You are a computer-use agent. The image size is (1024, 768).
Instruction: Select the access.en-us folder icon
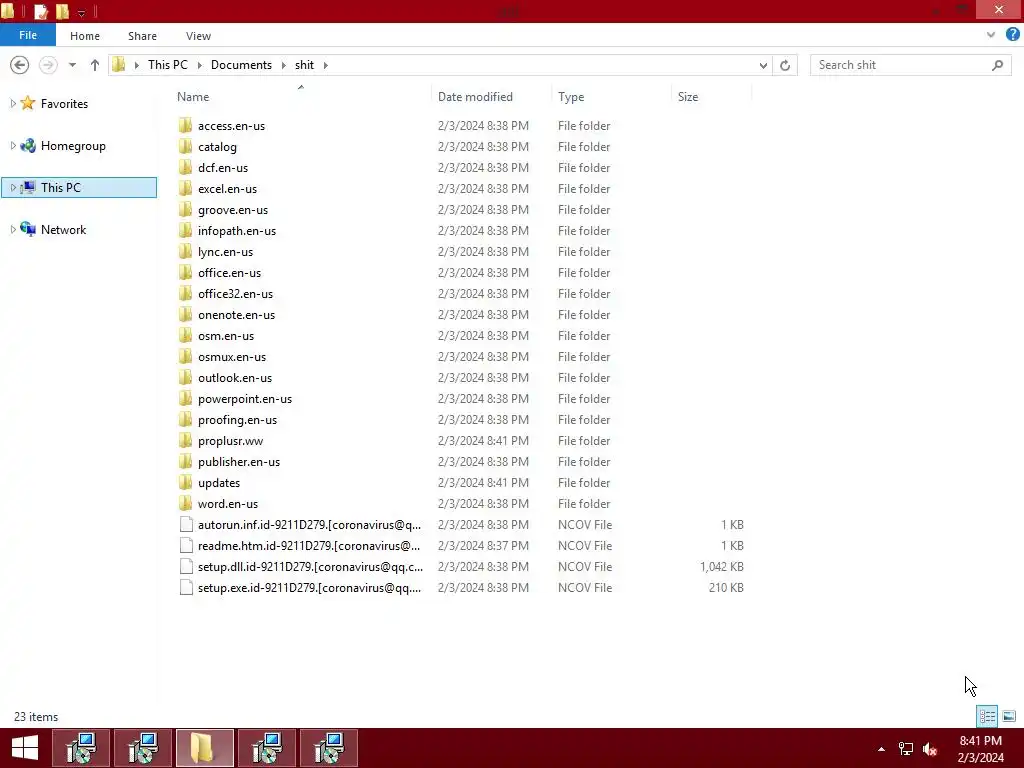point(185,125)
